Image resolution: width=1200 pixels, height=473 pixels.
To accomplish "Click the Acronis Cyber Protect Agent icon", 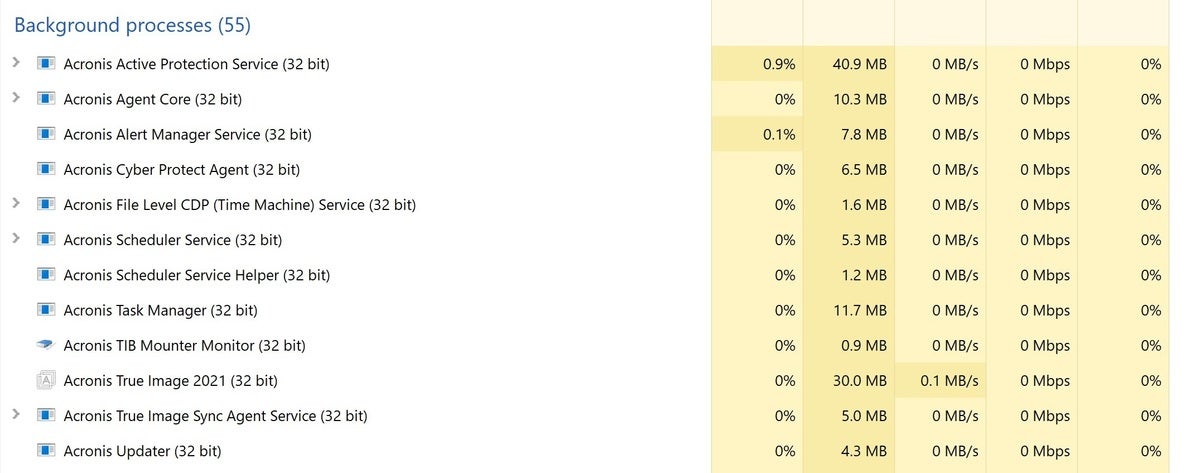I will [x=45, y=169].
